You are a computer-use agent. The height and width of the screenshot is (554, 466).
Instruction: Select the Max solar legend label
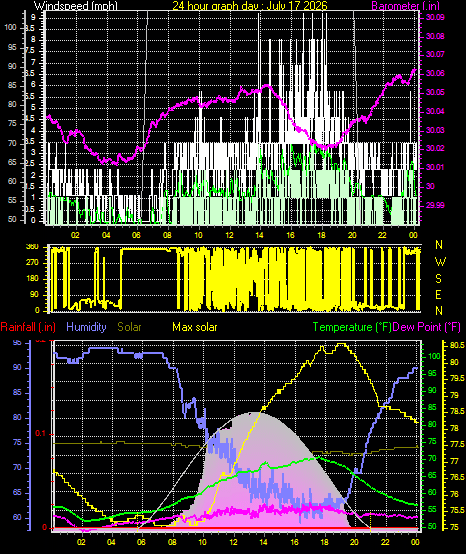195,327
